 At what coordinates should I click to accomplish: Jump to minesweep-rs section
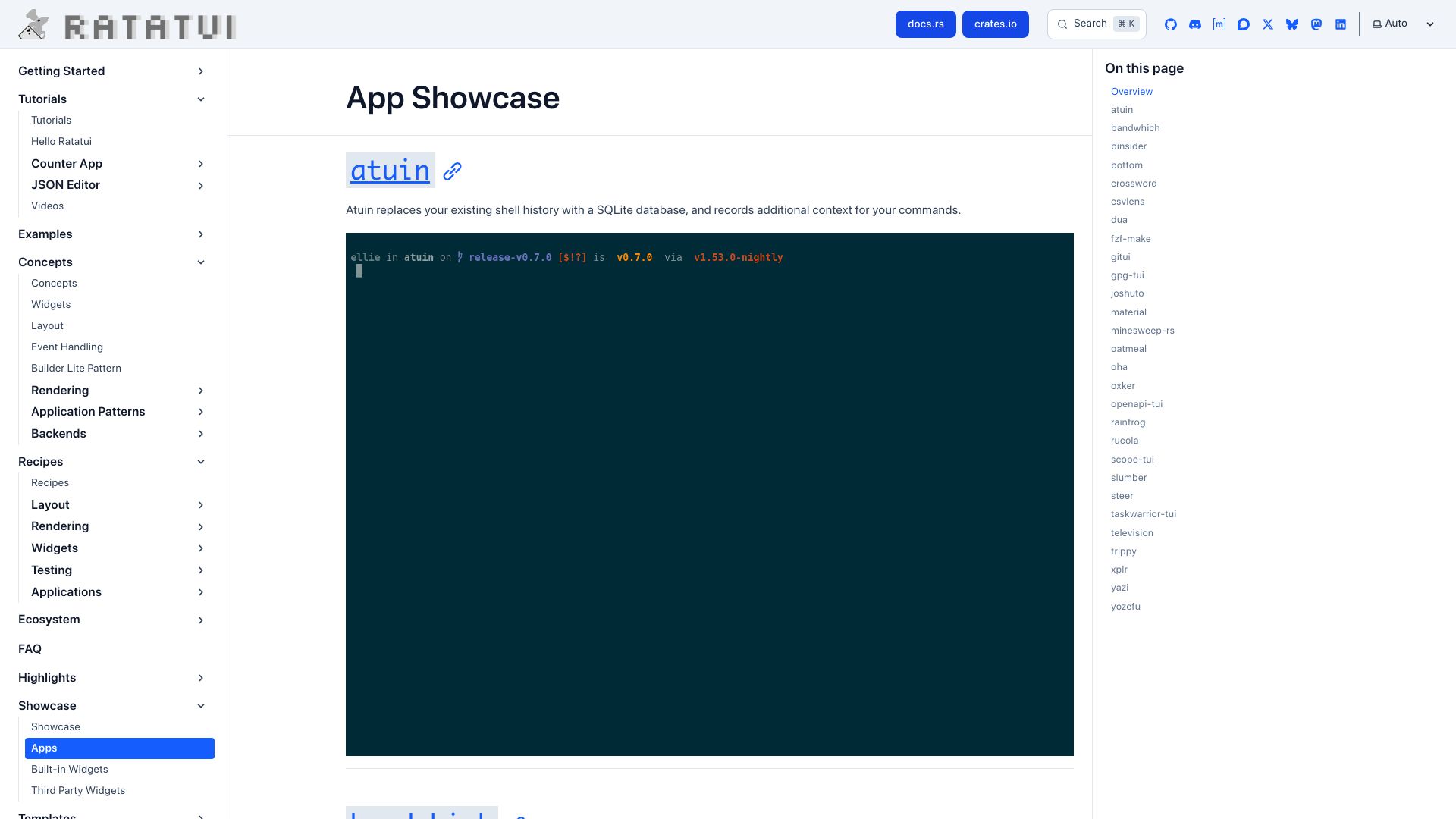click(x=1143, y=331)
